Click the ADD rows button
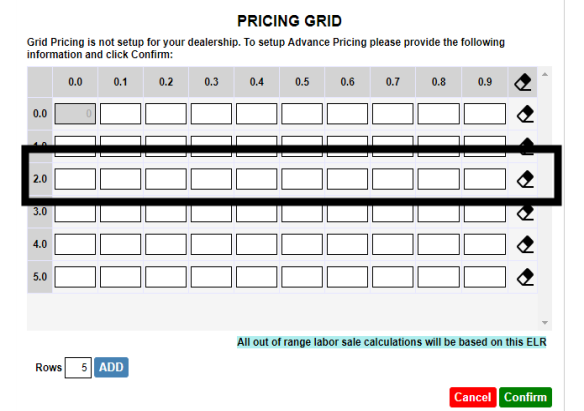This screenshot has height=411, width=584. pos(111,367)
